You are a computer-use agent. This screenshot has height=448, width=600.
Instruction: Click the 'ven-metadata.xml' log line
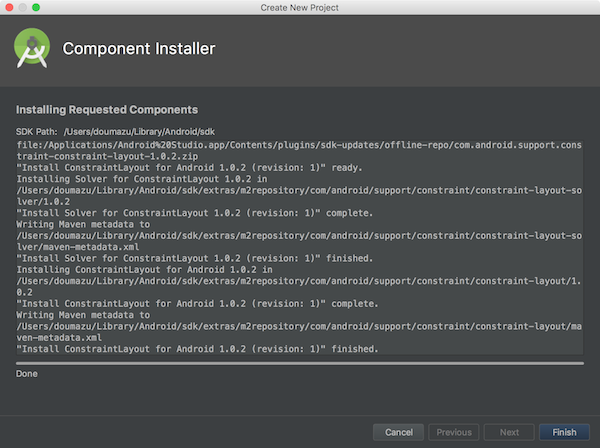[x=59, y=338]
